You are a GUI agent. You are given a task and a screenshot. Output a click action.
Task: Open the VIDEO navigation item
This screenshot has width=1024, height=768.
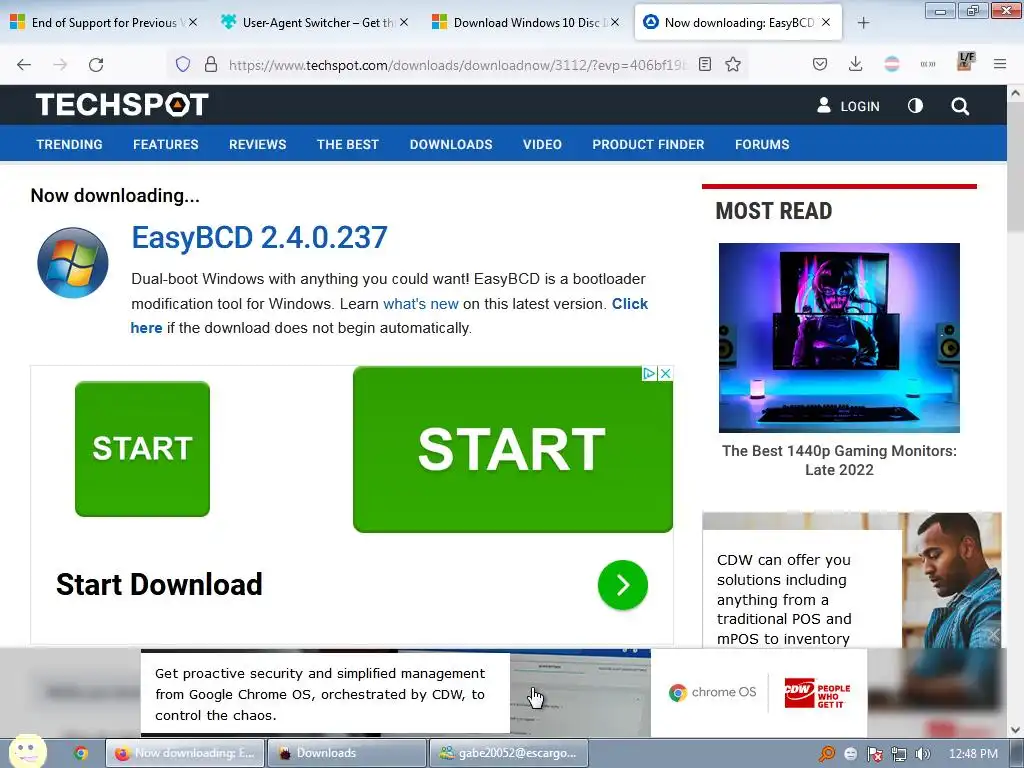click(x=542, y=144)
